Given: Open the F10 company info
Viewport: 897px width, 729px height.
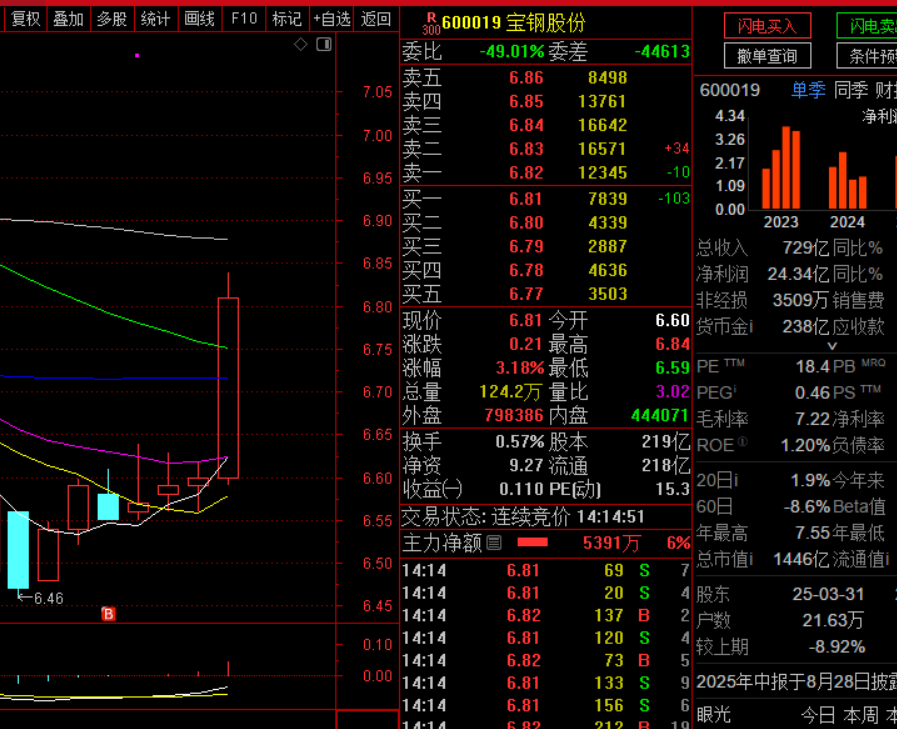Looking at the screenshot, I should (244, 19).
